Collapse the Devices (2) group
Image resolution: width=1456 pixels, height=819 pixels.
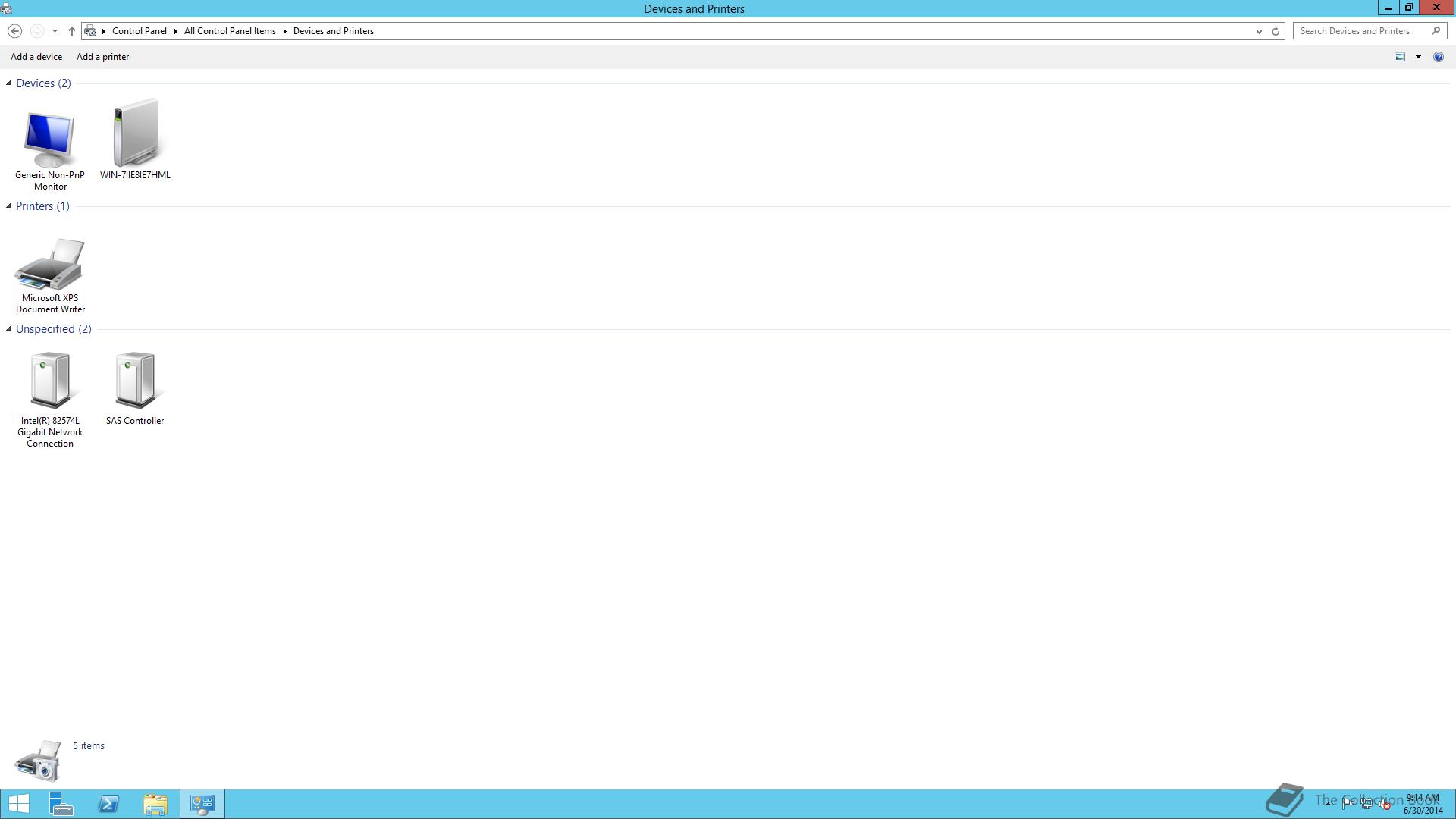point(8,83)
